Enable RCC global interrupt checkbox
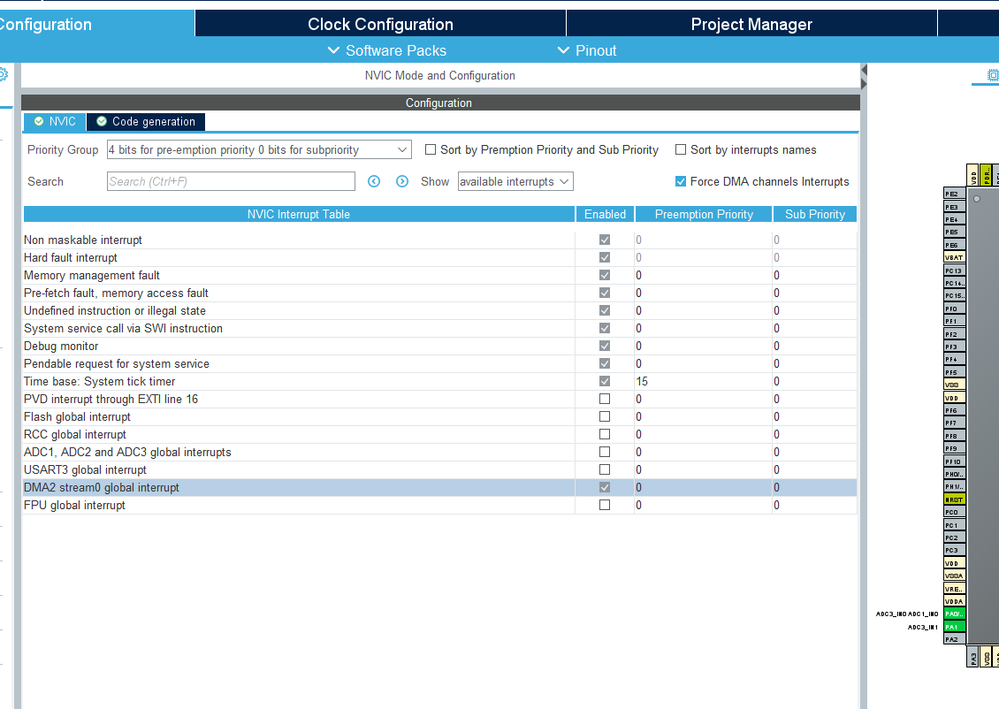The width and height of the screenshot is (999, 709). coord(605,434)
